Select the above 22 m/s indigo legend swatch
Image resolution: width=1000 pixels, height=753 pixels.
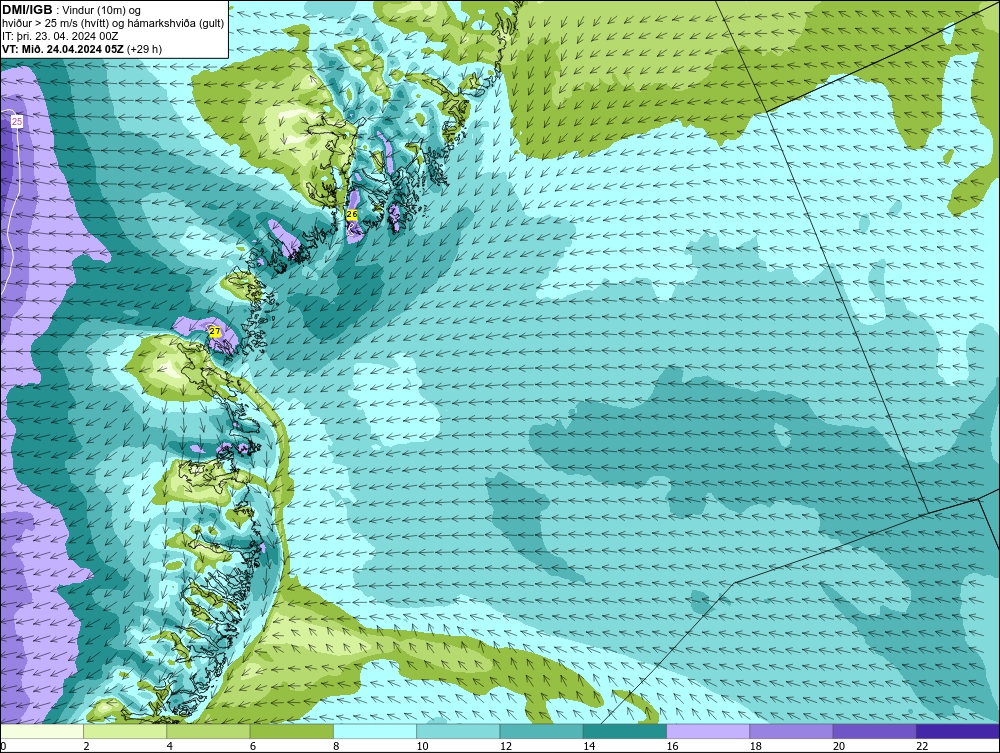coord(958,731)
